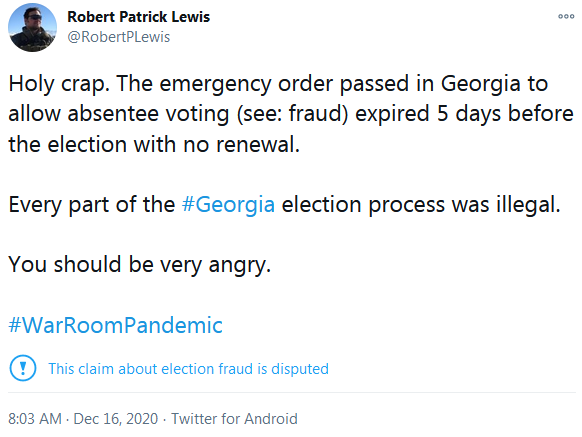Open the #Georgia hashtag
The height and width of the screenshot is (437, 582).
click(228, 204)
